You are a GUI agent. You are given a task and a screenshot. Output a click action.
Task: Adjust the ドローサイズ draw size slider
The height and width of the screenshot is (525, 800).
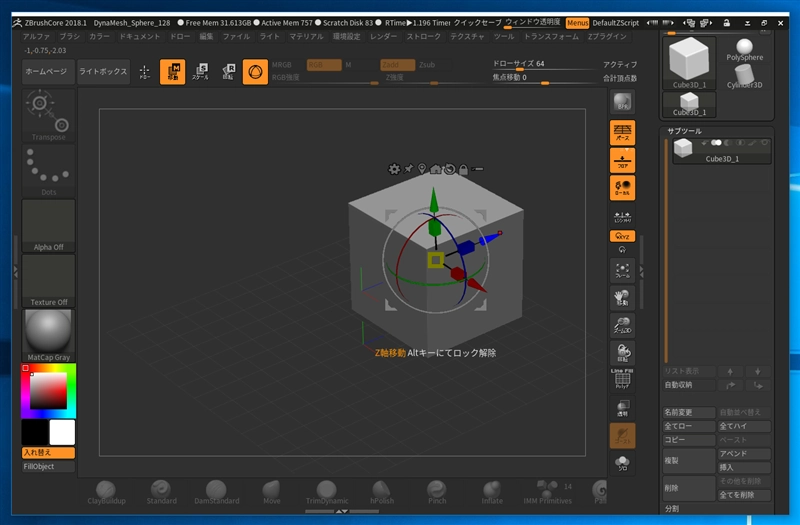(x=542, y=64)
